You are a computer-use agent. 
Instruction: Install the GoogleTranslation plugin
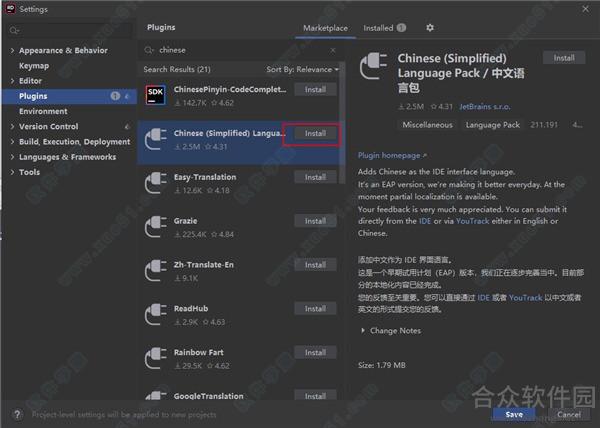point(315,396)
